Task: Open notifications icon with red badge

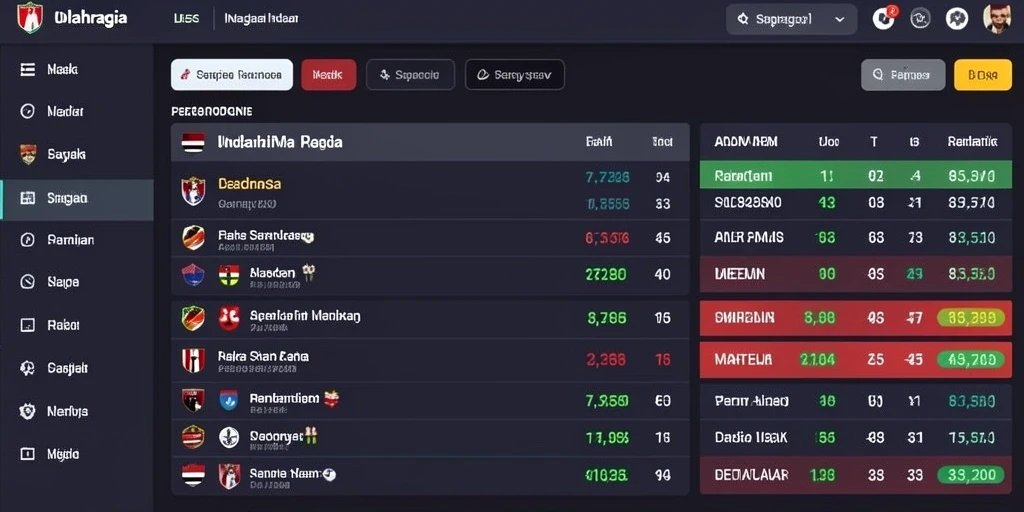Action: 884,18
